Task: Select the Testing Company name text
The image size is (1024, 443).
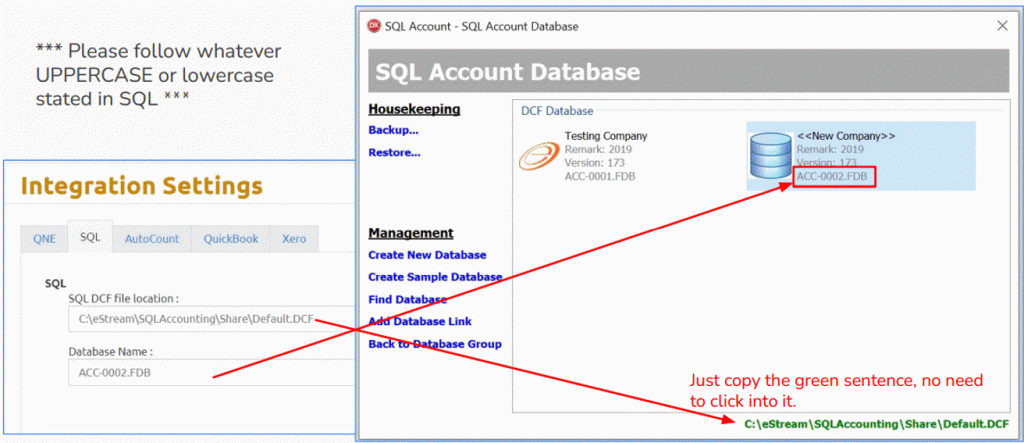Action: click(x=606, y=136)
